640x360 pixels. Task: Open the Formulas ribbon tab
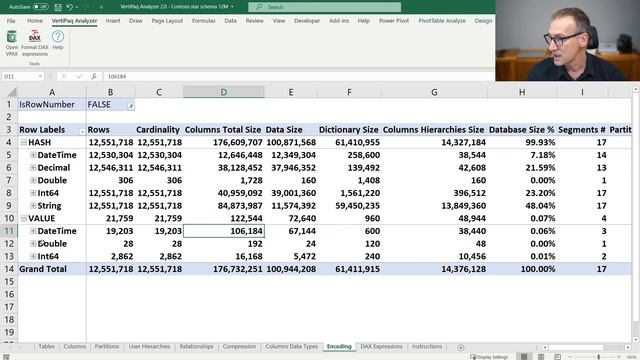(204, 20)
